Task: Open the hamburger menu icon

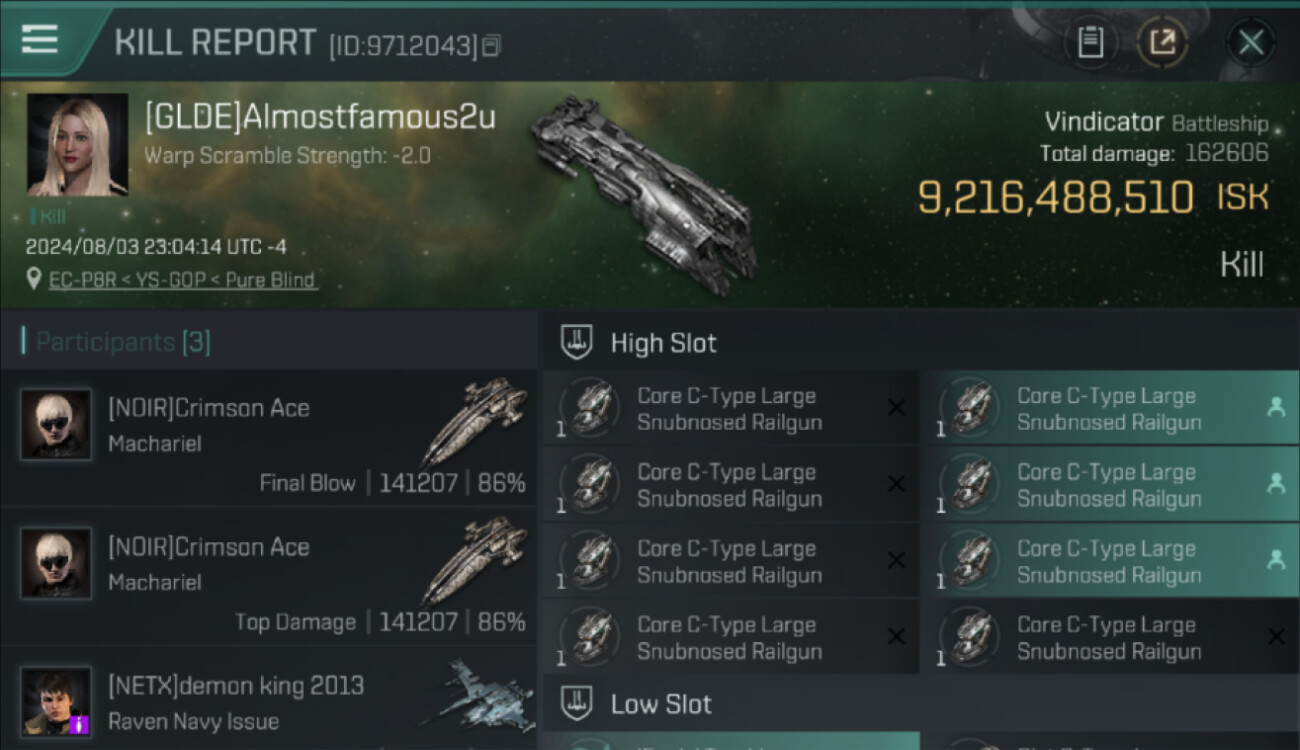Action: pos(39,40)
